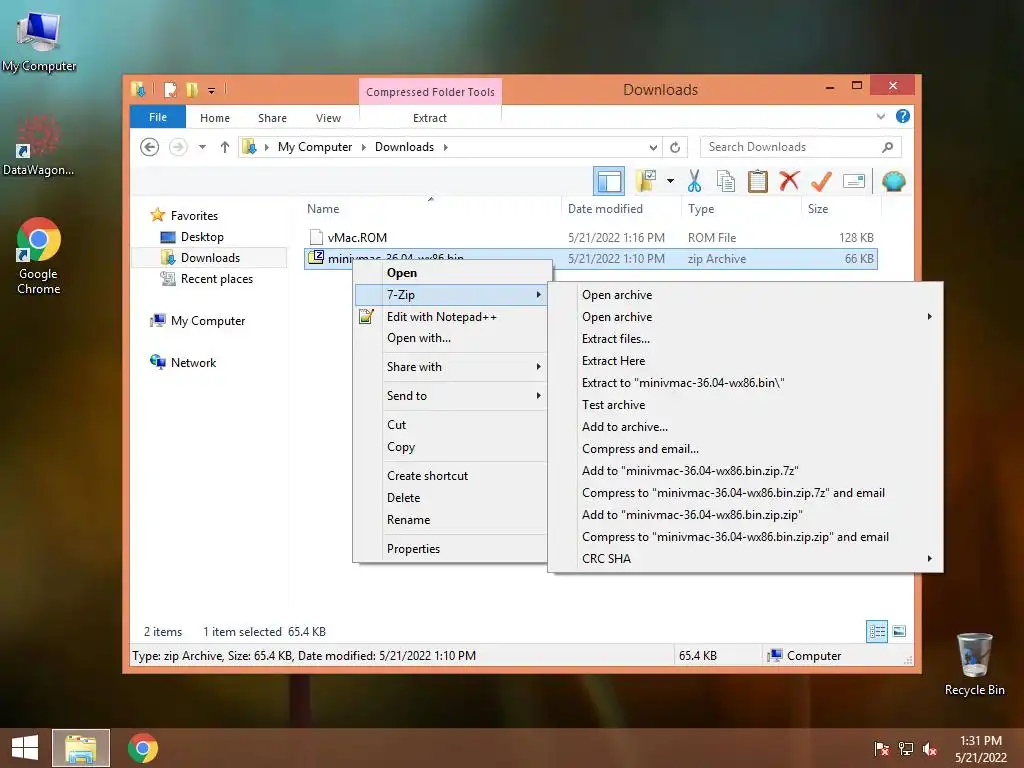Open the Customize Quick Access Toolbar dropdown
The width and height of the screenshot is (1024, 768).
tap(212, 91)
